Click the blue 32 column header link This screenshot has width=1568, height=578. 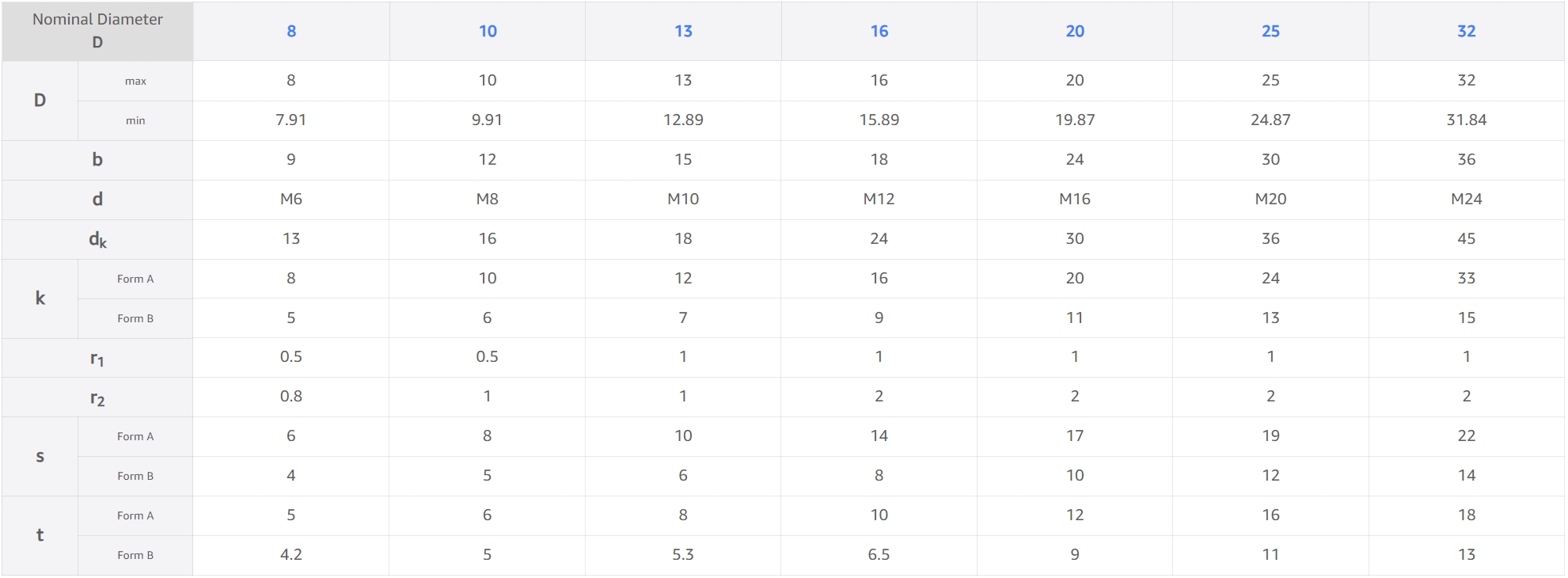1466,31
